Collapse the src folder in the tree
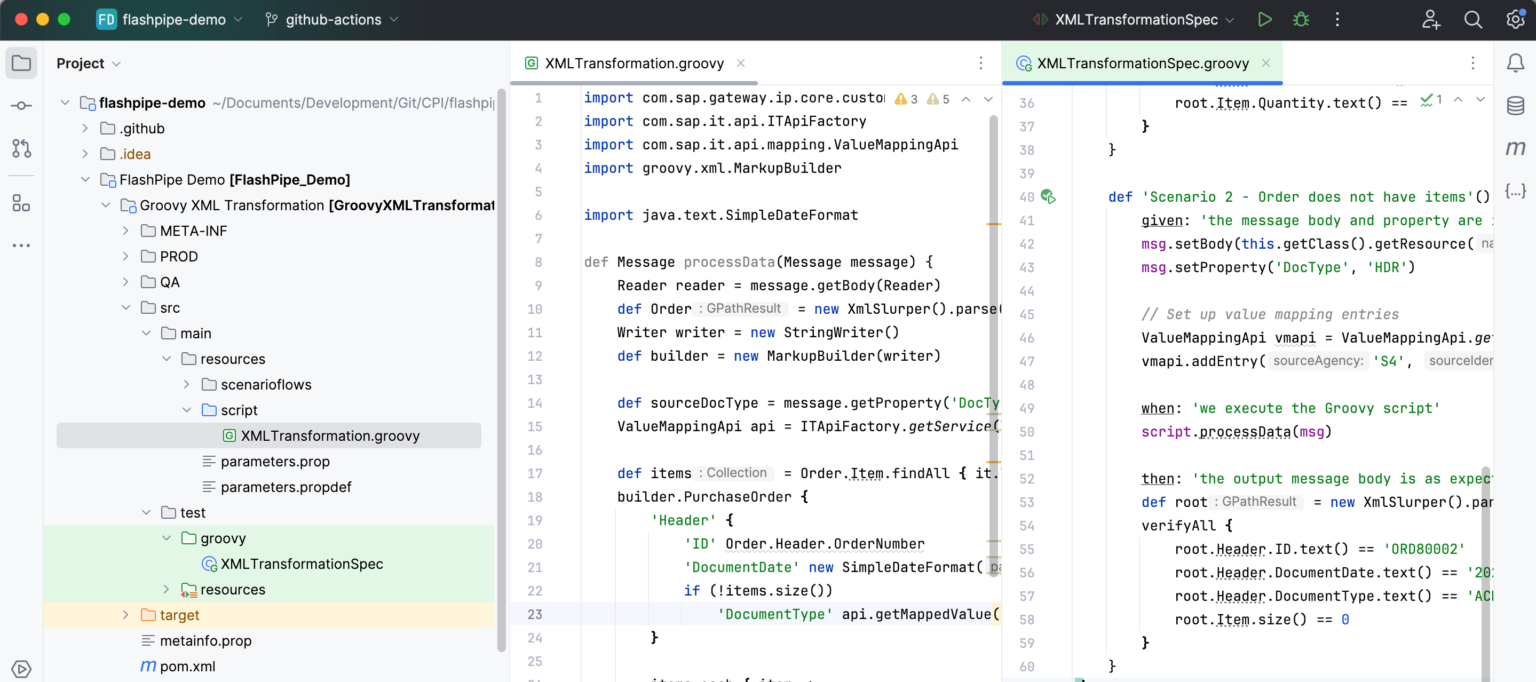This screenshot has width=1536, height=682. (125, 307)
